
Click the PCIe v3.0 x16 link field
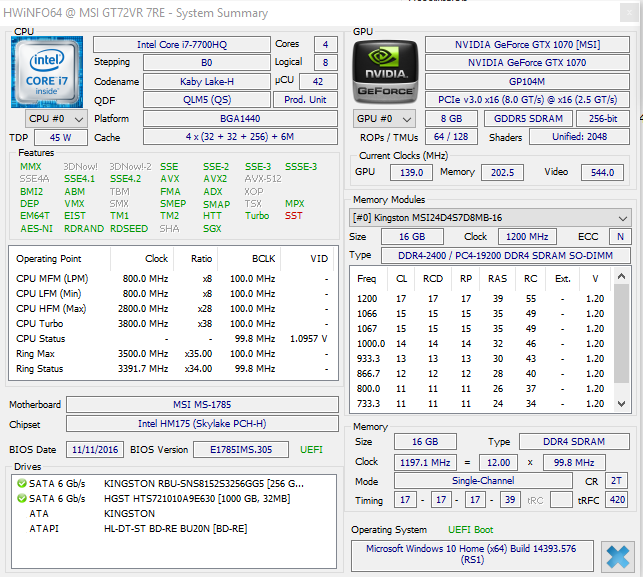click(527, 100)
